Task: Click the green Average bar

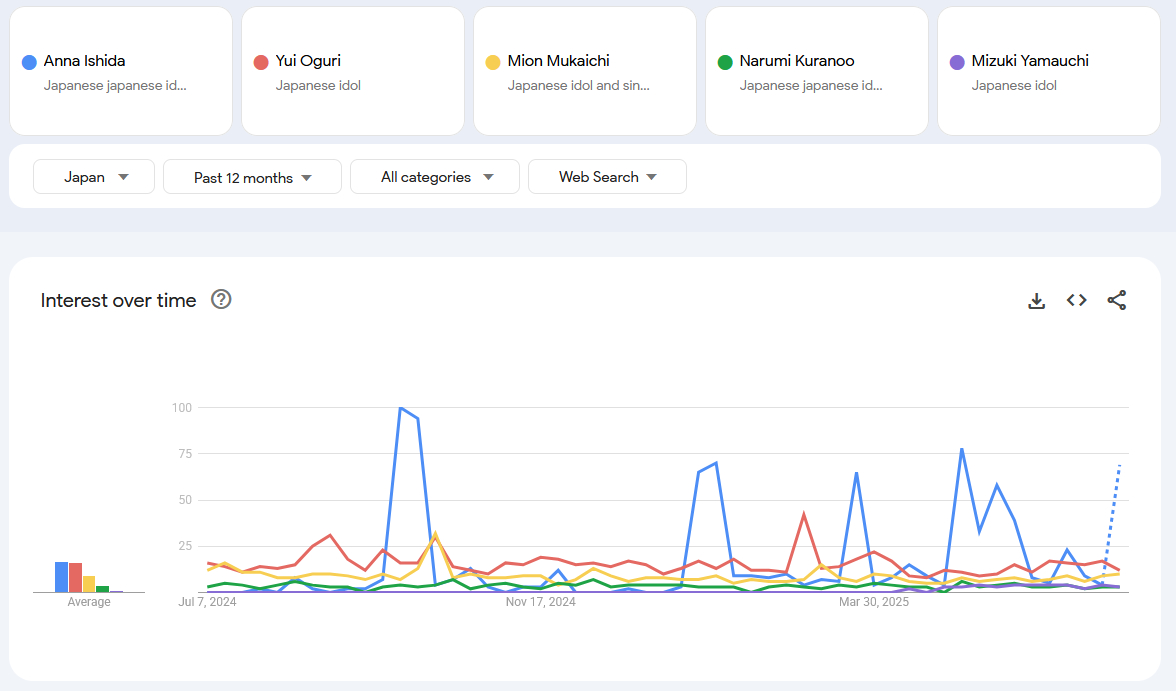Action: tap(103, 589)
